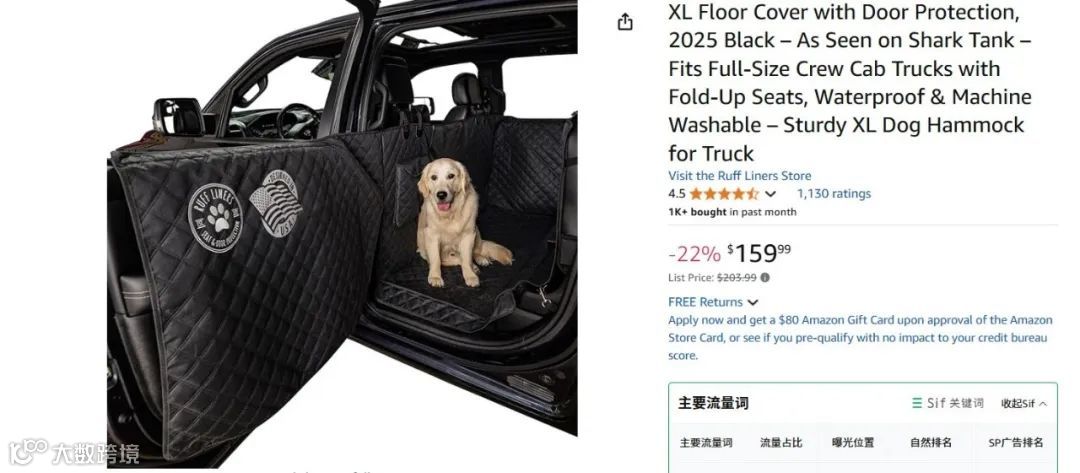Image resolution: width=1080 pixels, height=473 pixels.
Task: Click the 流量占比 column header
Action: pos(781,443)
